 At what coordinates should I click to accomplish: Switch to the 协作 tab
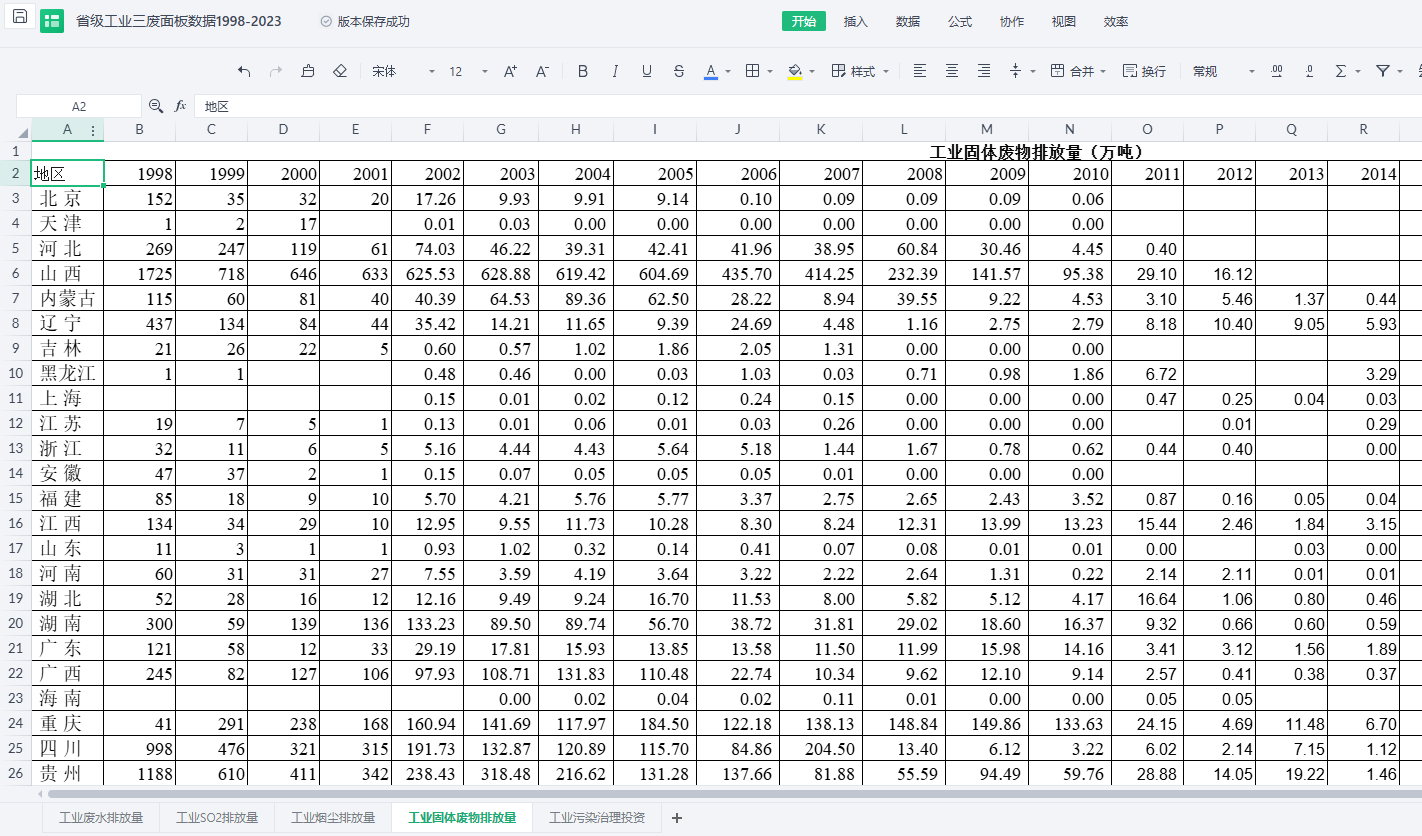coord(1012,21)
